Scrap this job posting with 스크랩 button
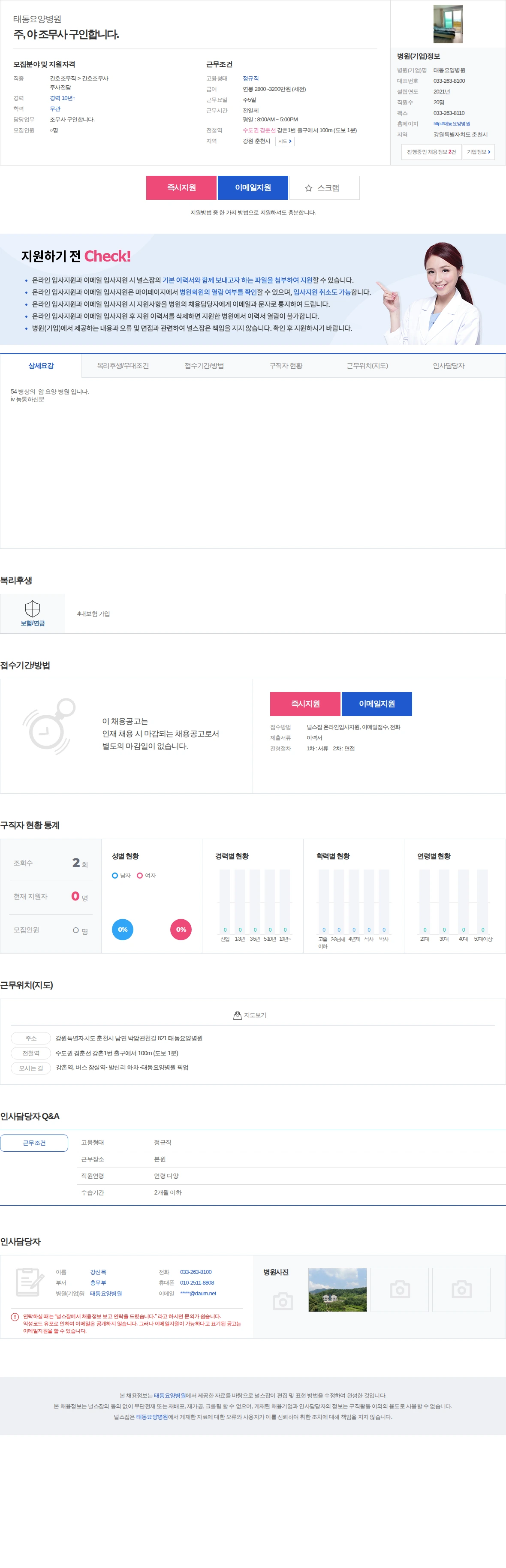 [x=325, y=187]
